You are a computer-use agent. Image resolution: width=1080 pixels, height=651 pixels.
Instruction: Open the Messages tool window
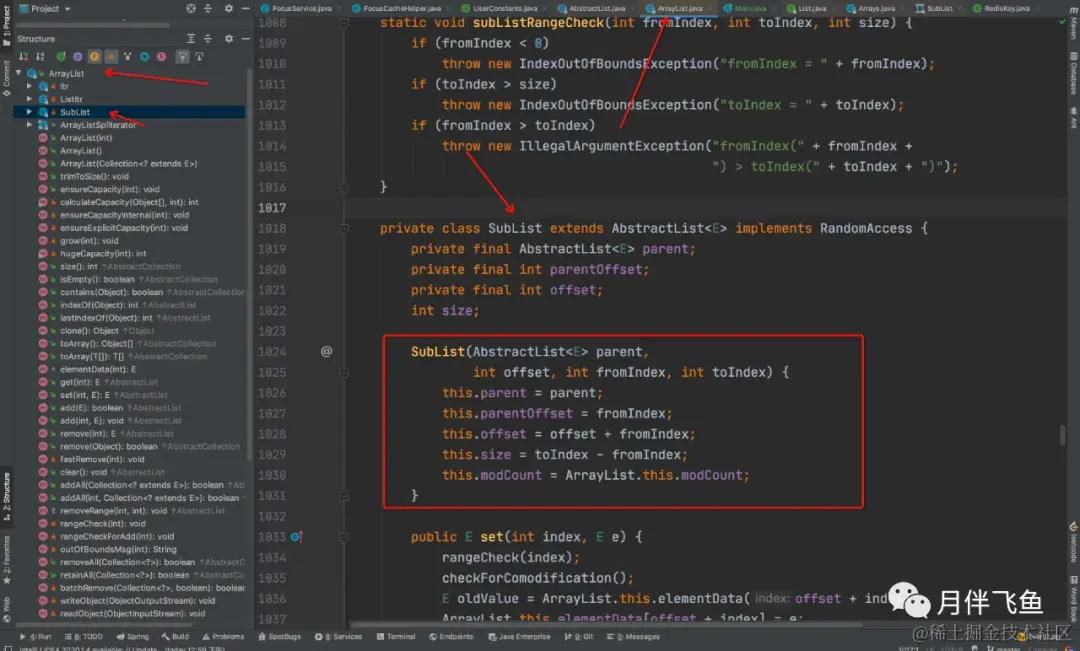pos(633,637)
